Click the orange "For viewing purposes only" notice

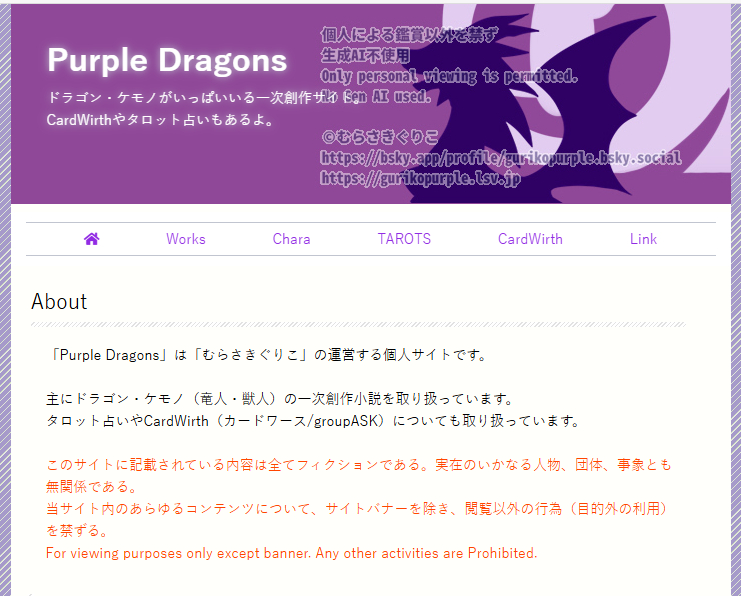292,553
